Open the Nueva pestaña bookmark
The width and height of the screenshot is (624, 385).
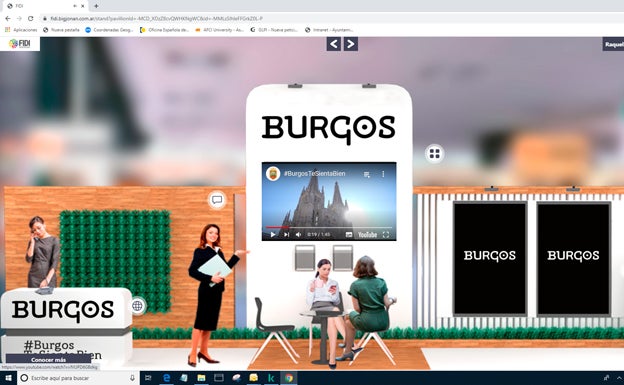click(x=61, y=30)
